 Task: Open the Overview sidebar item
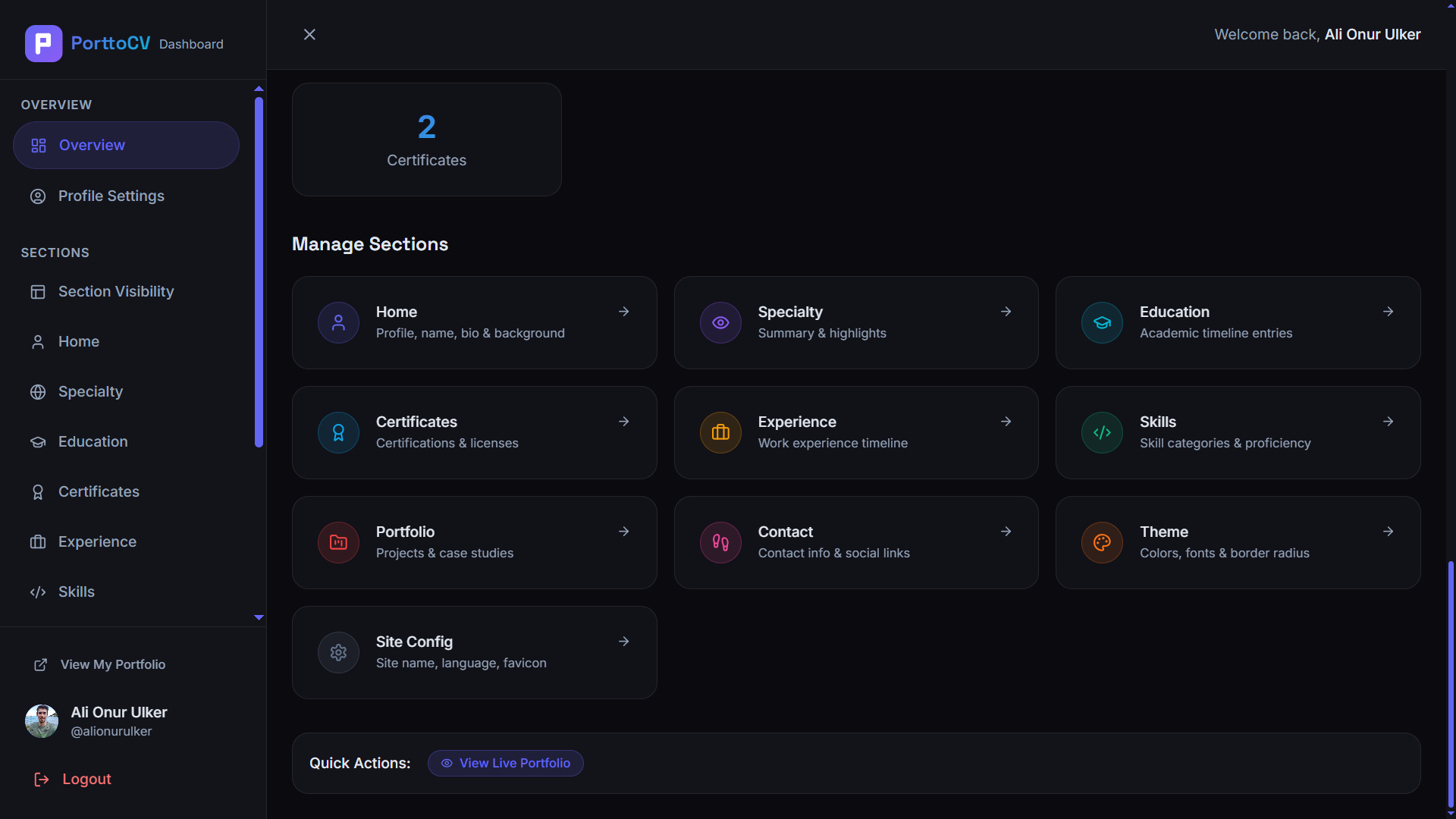(x=126, y=145)
